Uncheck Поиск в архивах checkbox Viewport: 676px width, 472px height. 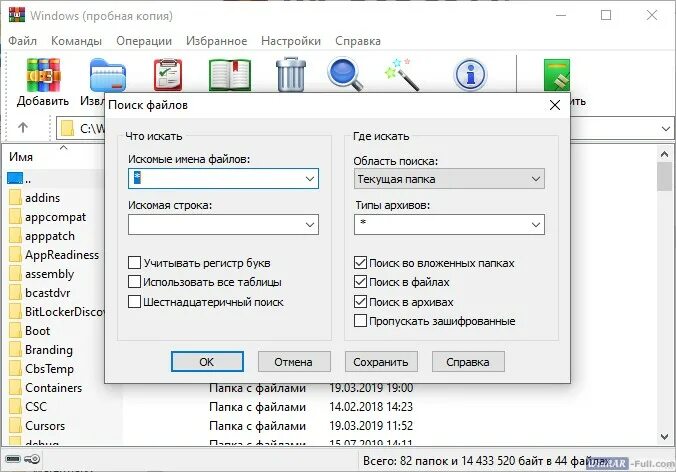pos(360,301)
